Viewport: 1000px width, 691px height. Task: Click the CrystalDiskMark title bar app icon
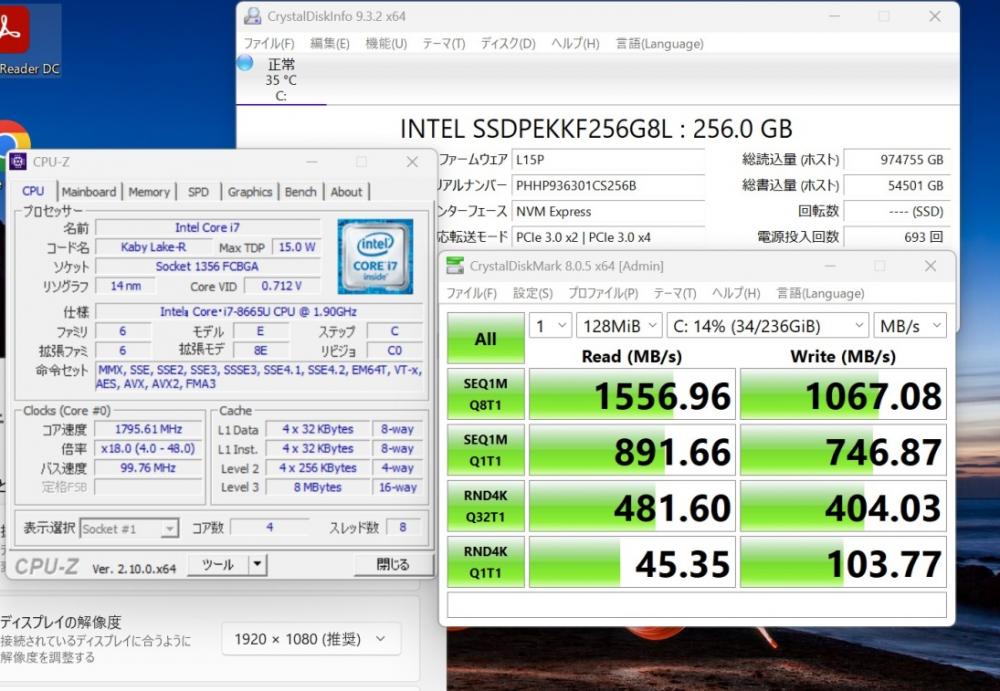coord(455,266)
